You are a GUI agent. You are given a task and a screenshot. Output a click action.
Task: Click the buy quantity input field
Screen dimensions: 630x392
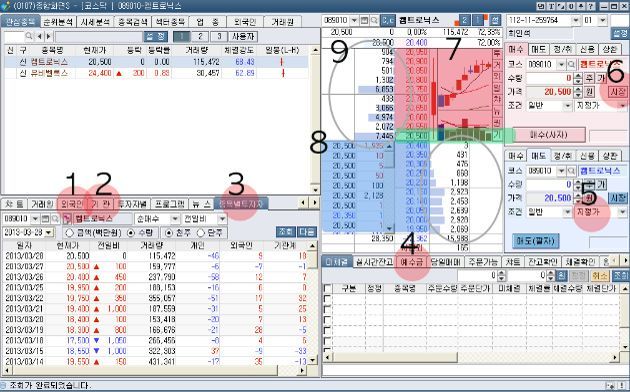[550, 78]
